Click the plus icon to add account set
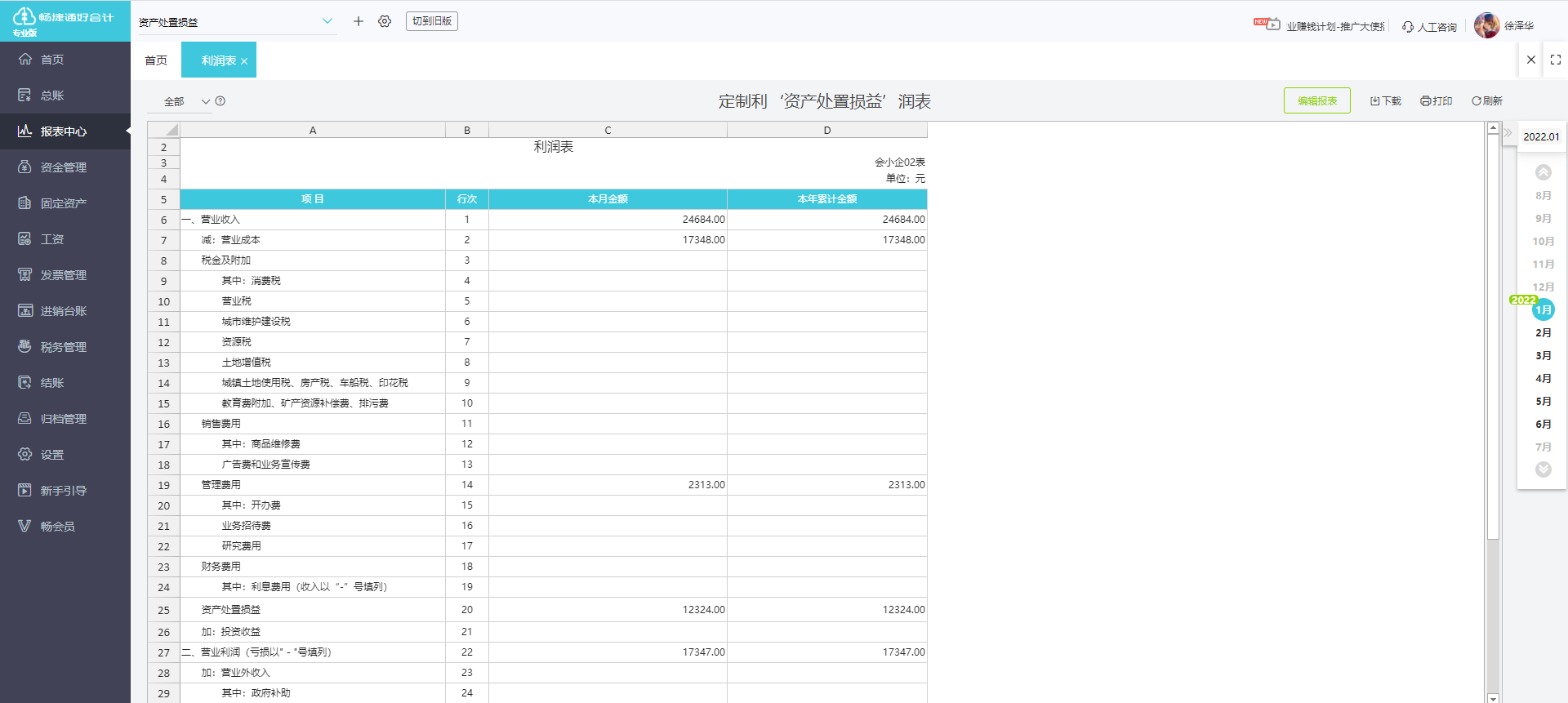The height and width of the screenshot is (703, 1568). click(x=358, y=21)
